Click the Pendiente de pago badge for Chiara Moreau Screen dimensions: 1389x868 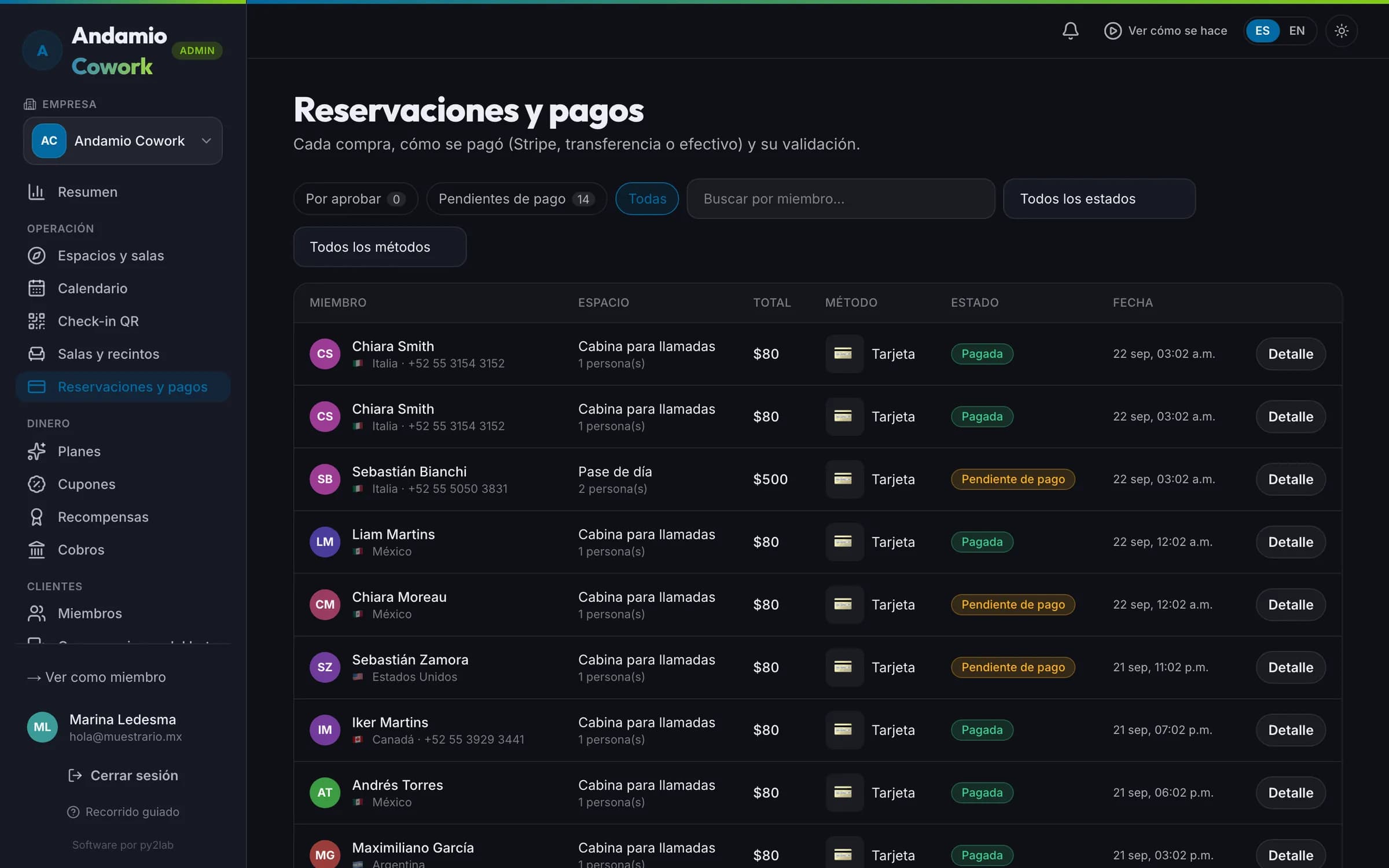pyautogui.click(x=1013, y=605)
